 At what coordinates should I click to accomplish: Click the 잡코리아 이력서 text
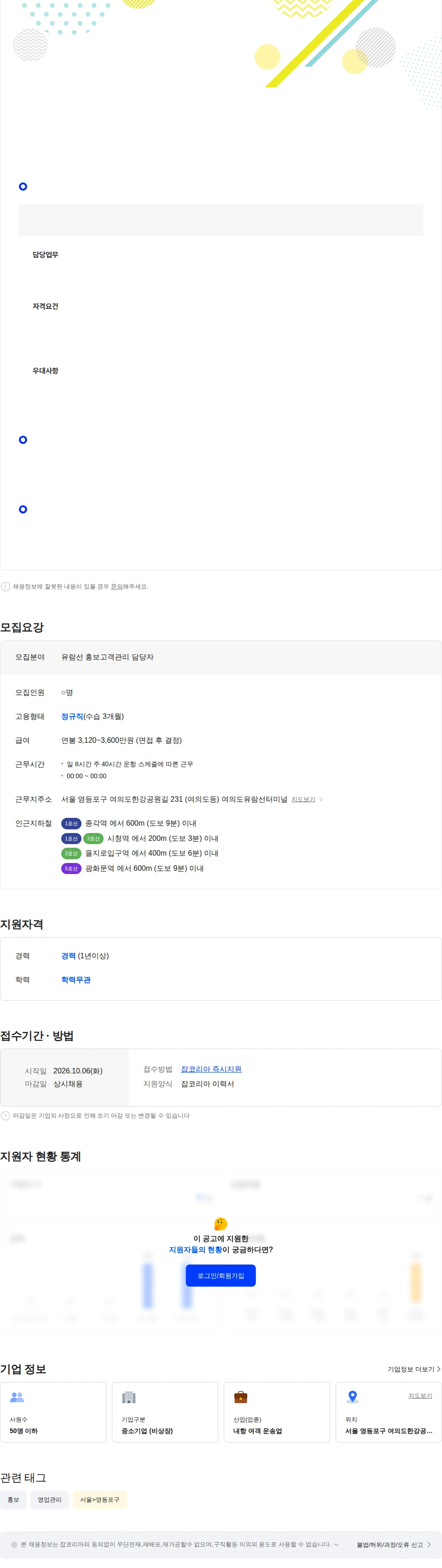pyautogui.click(x=208, y=1084)
